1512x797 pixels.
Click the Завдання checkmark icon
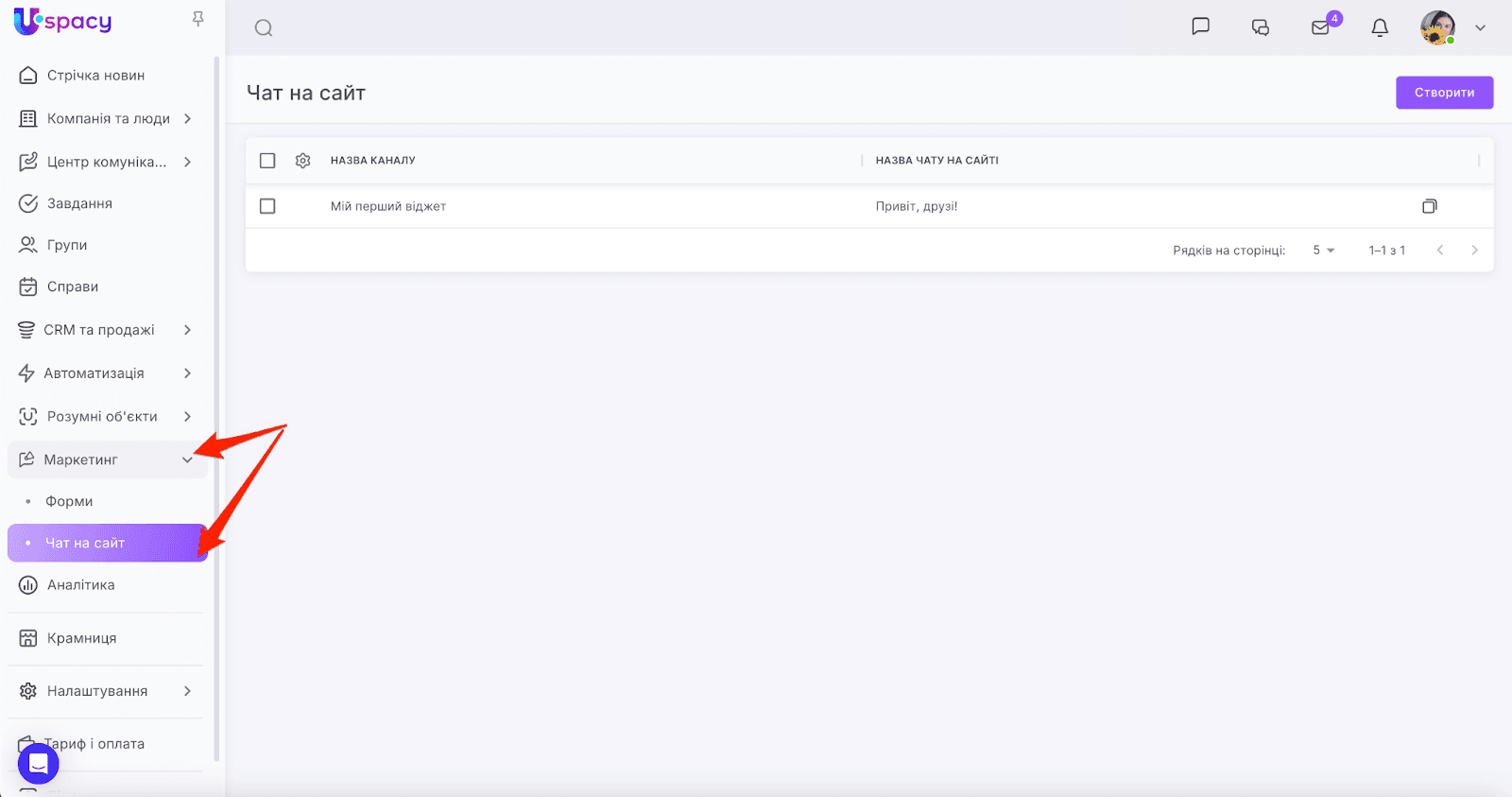point(28,203)
